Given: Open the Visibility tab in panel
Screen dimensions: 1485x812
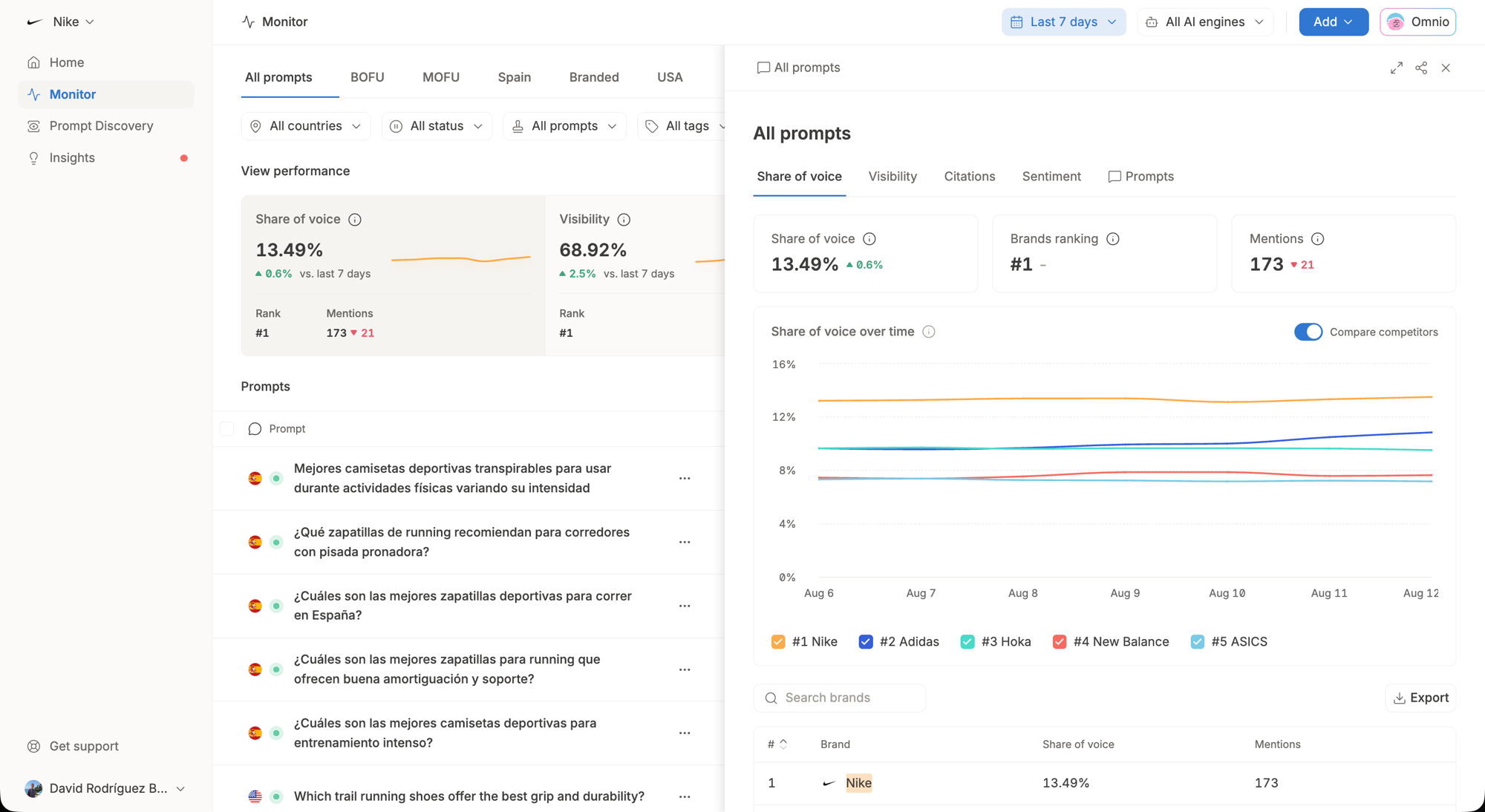Looking at the screenshot, I should 892,177.
